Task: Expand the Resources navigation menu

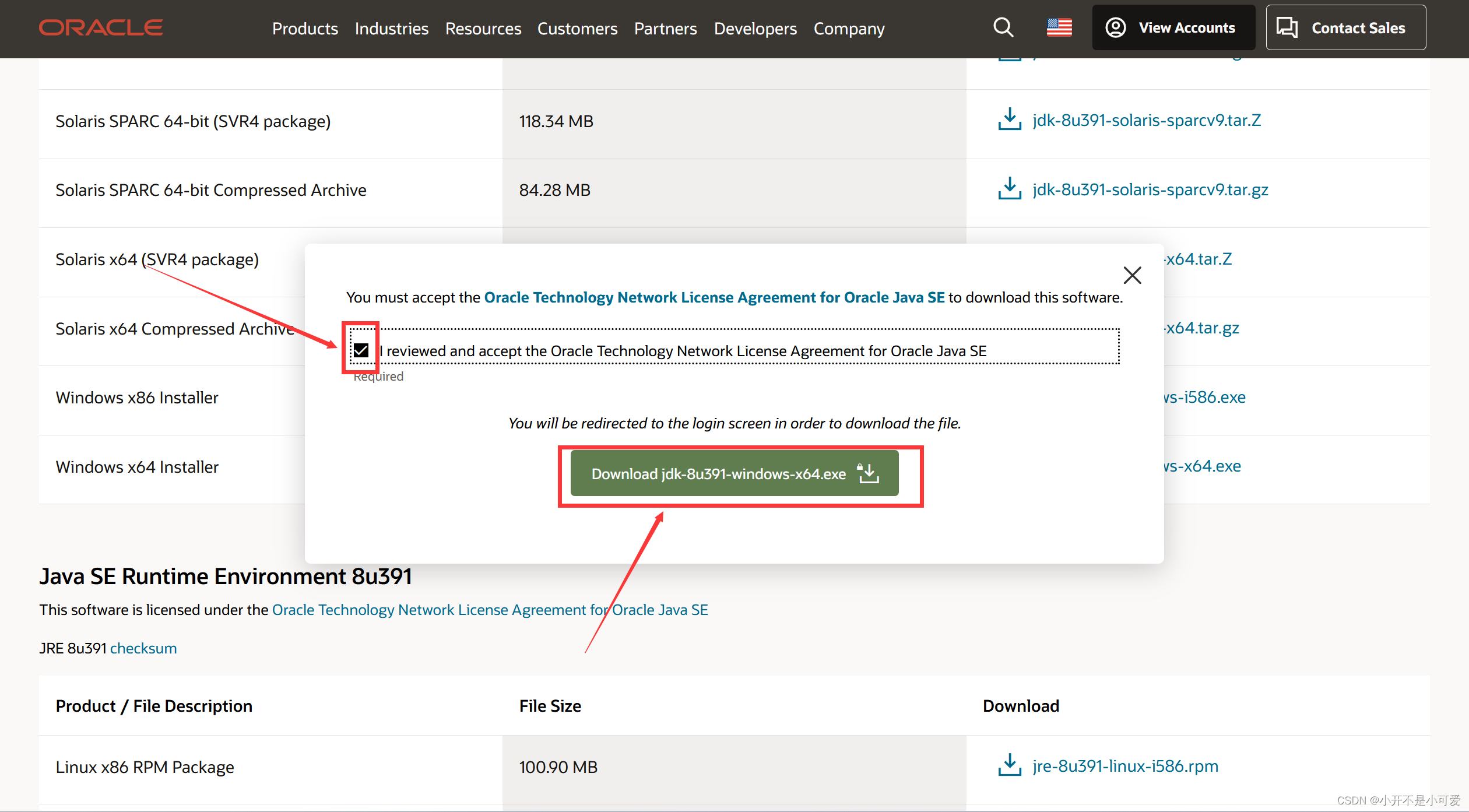Action: (x=483, y=29)
